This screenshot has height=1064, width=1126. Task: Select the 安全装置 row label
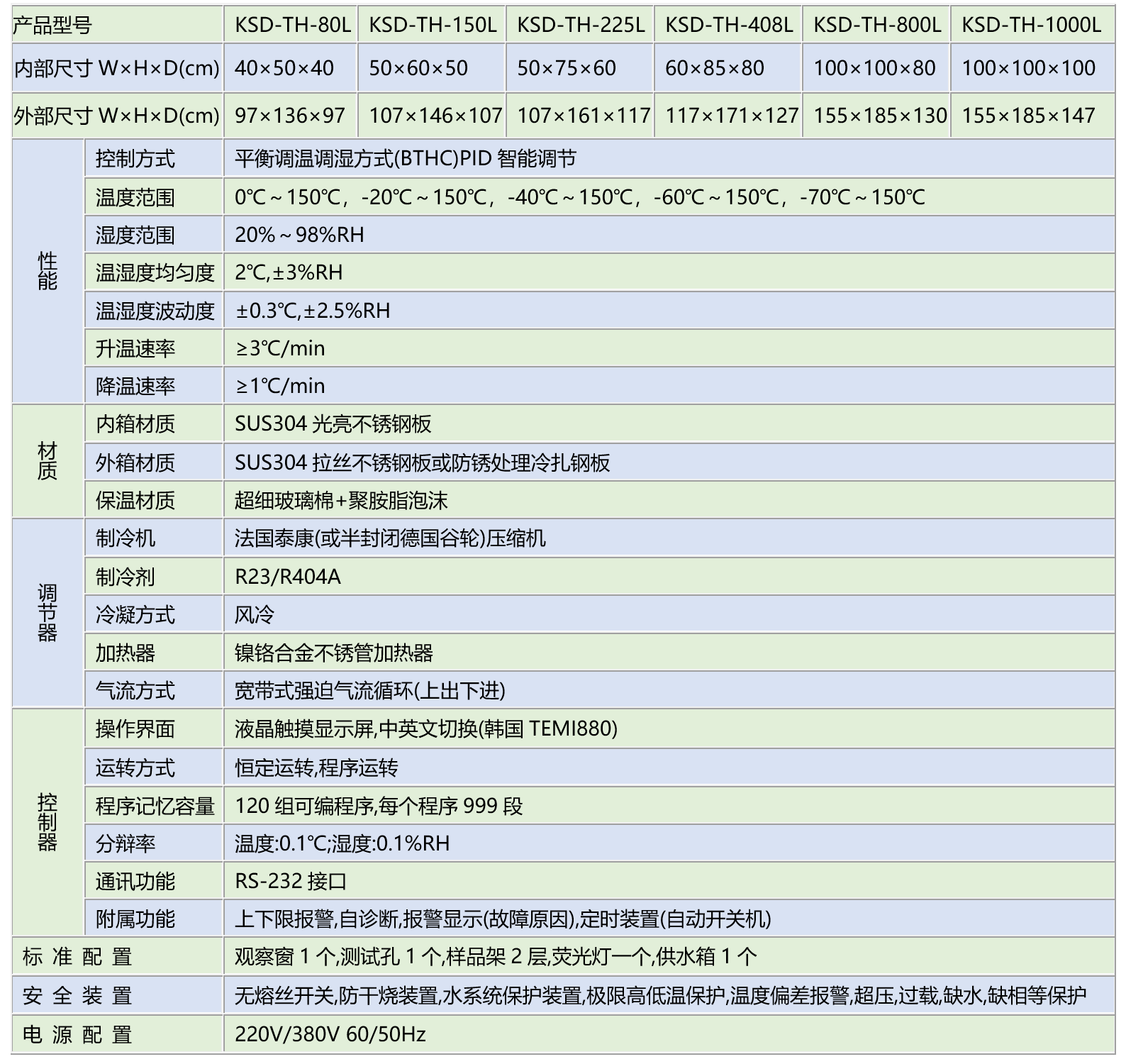click(77, 995)
